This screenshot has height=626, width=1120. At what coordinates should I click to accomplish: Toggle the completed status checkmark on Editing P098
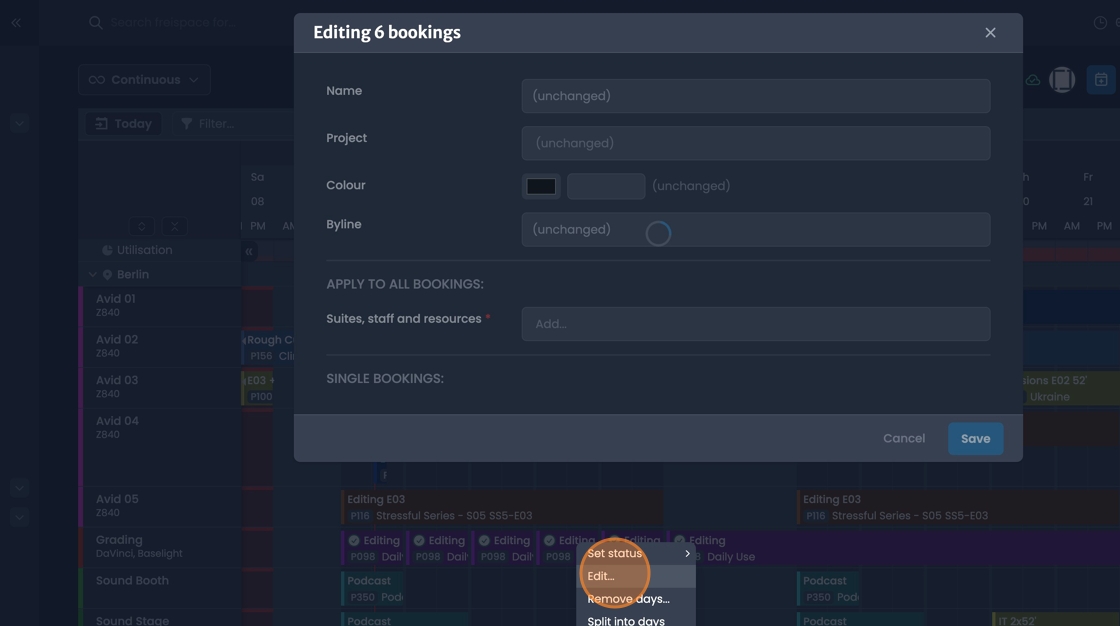click(x=353, y=540)
